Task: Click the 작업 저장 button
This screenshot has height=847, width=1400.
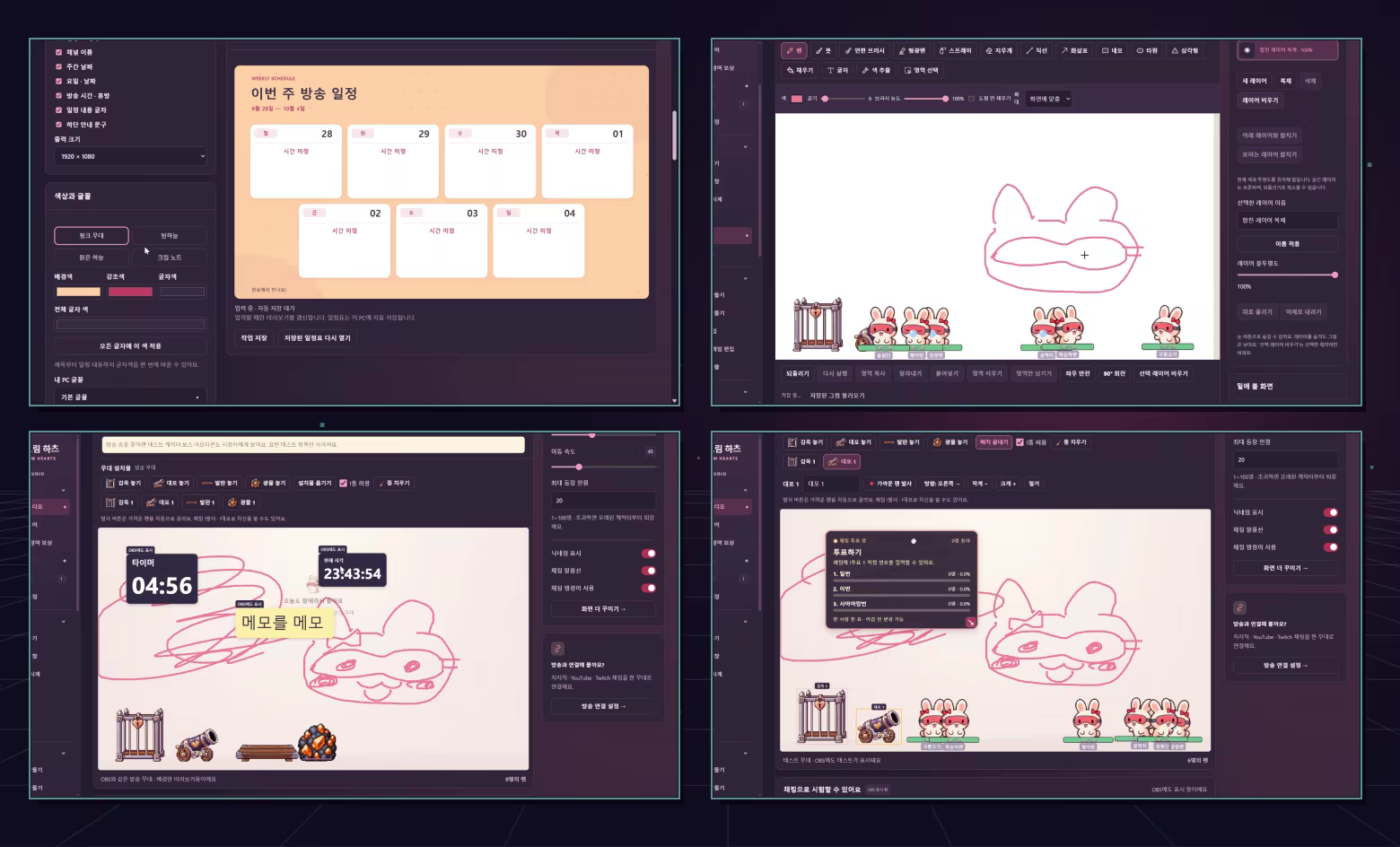Action: (x=254, y=338)
